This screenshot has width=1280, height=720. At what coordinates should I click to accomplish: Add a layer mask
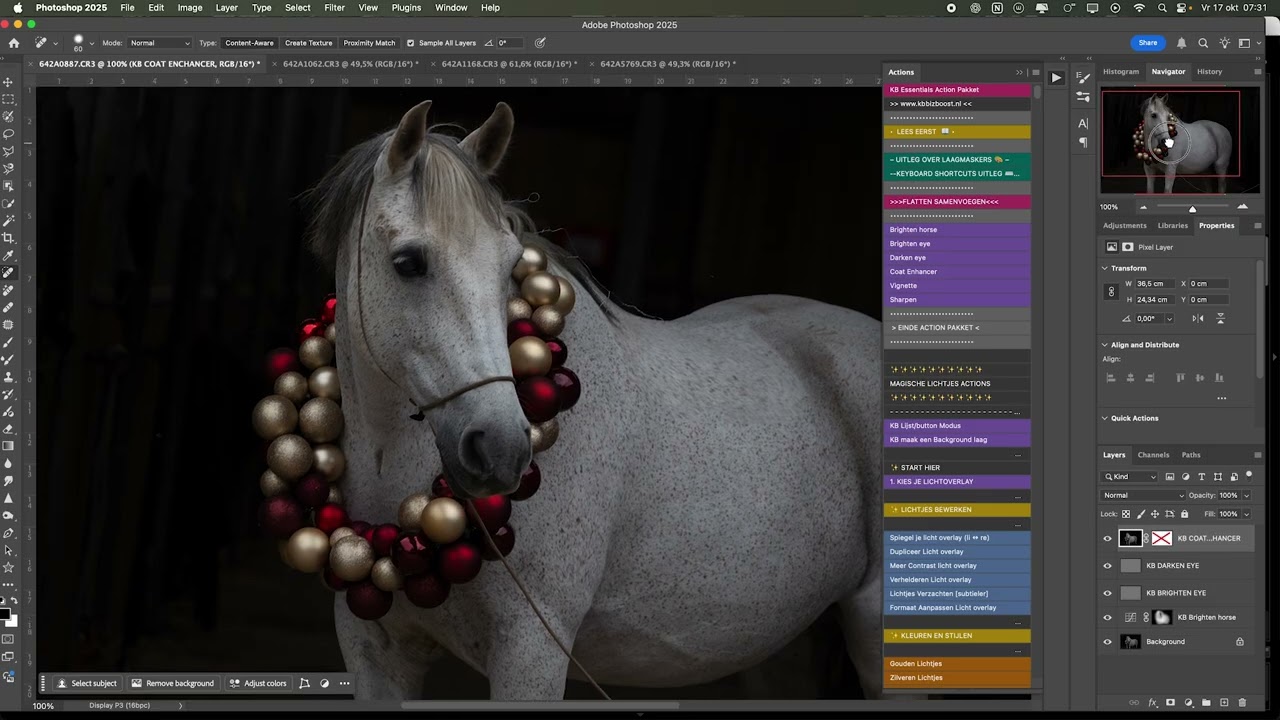click(1171, 703)
